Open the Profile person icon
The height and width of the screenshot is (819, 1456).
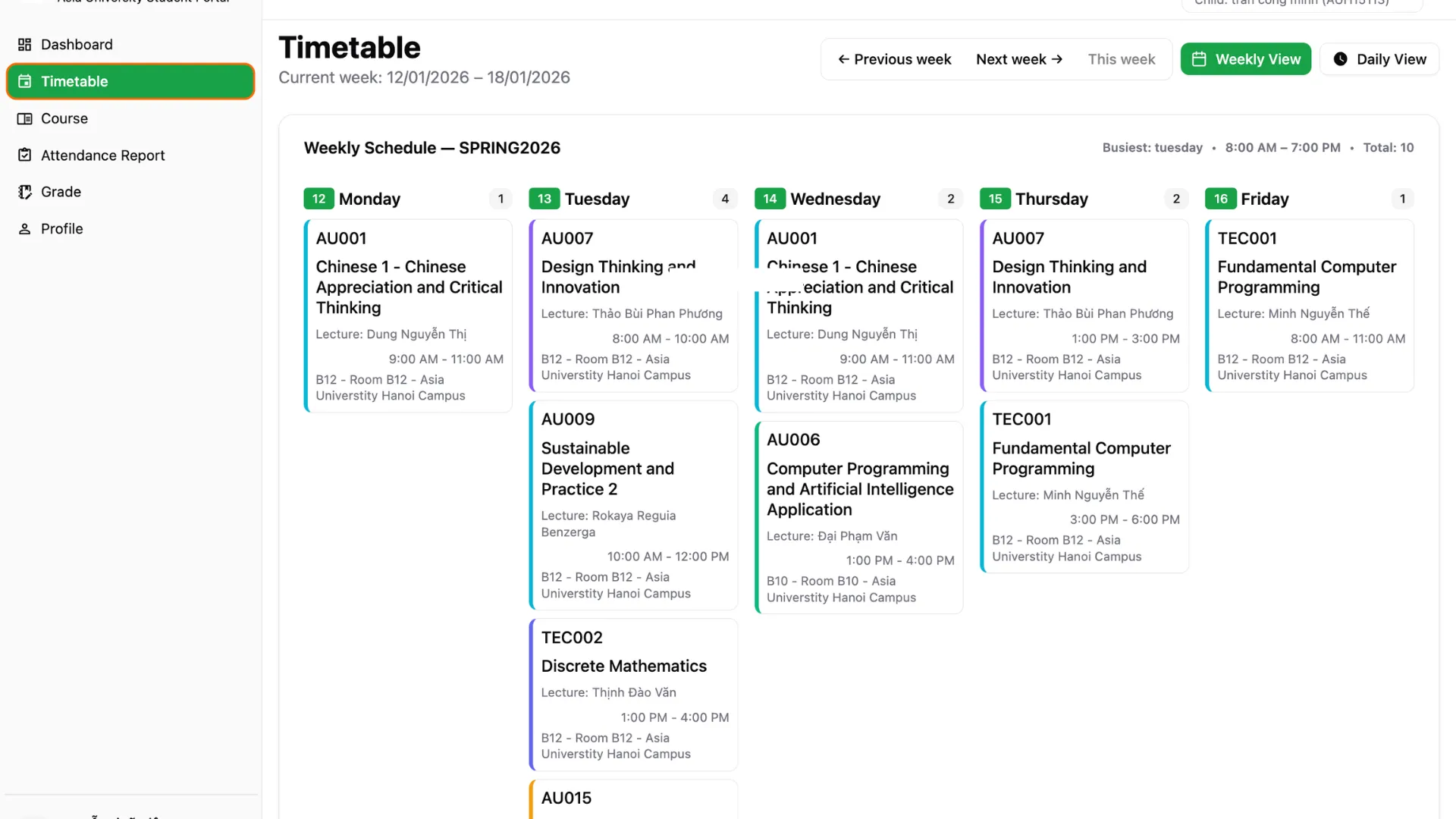pyautogui.click(x=24, y=228)
